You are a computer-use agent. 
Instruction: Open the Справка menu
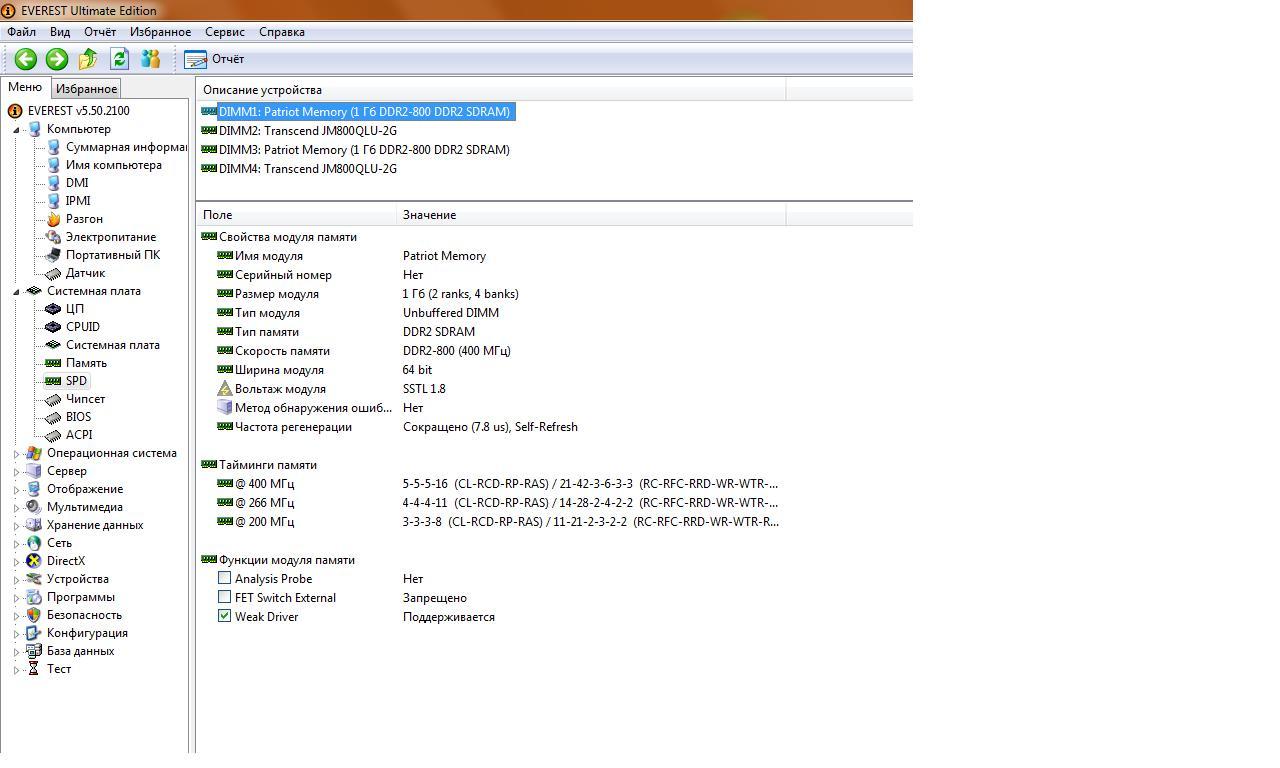pos(282,32)
